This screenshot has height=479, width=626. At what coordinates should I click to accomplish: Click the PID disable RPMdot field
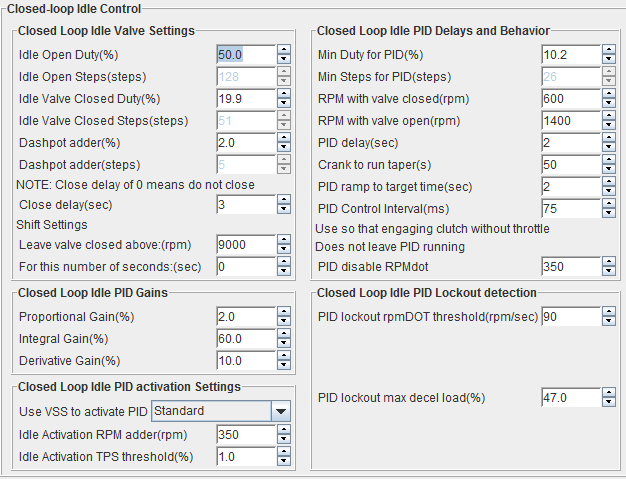[x=571, y=267]
